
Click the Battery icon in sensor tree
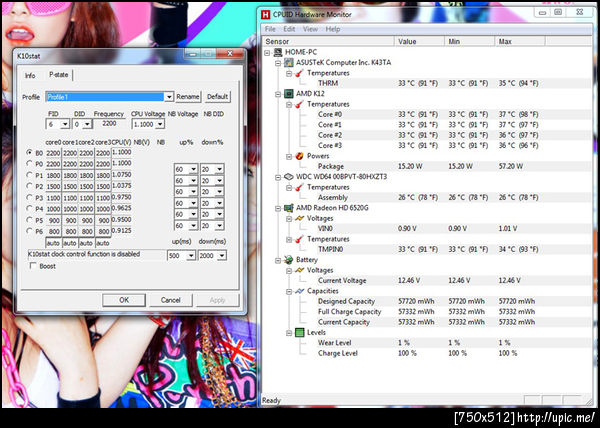289,260
